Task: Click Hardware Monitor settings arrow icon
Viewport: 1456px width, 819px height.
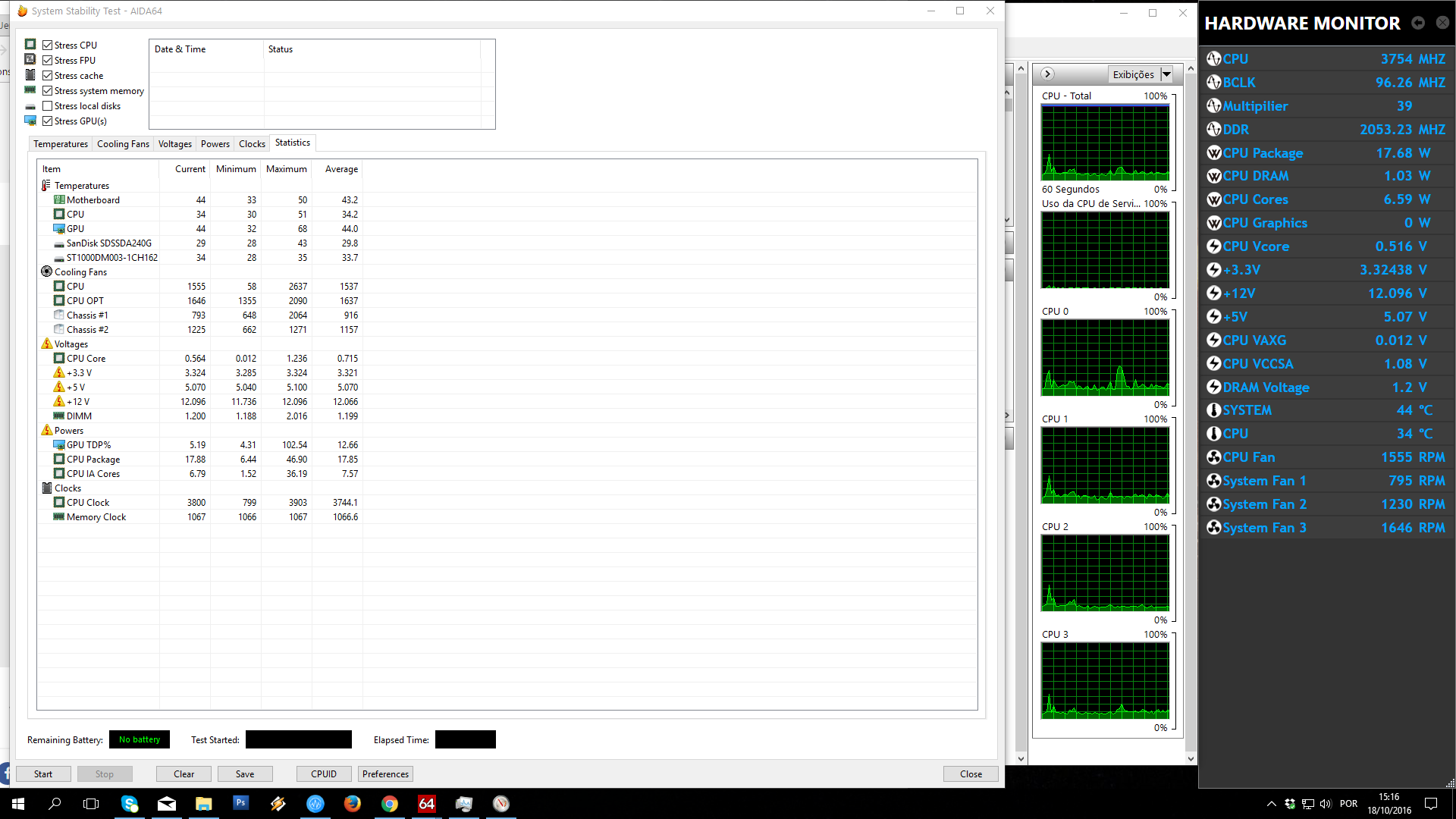Action: 1418,23
